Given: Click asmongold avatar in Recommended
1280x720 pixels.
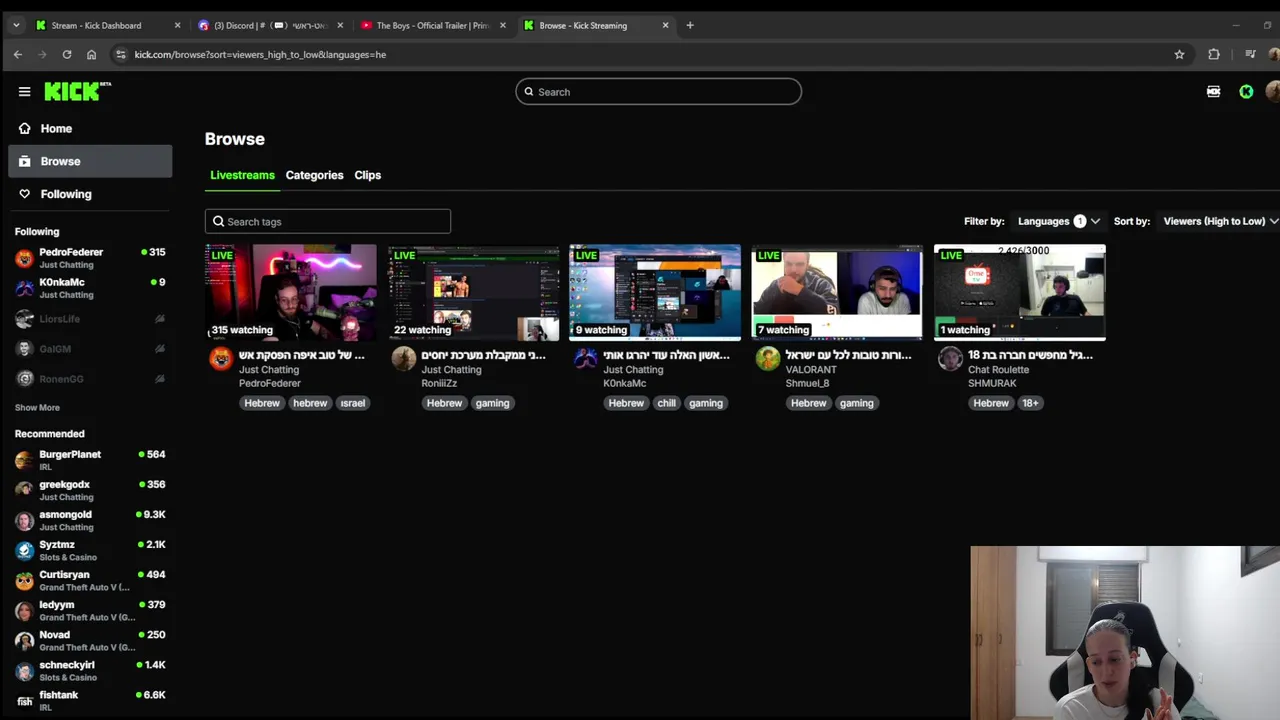Looking at the screenshot, I should 24,520.
